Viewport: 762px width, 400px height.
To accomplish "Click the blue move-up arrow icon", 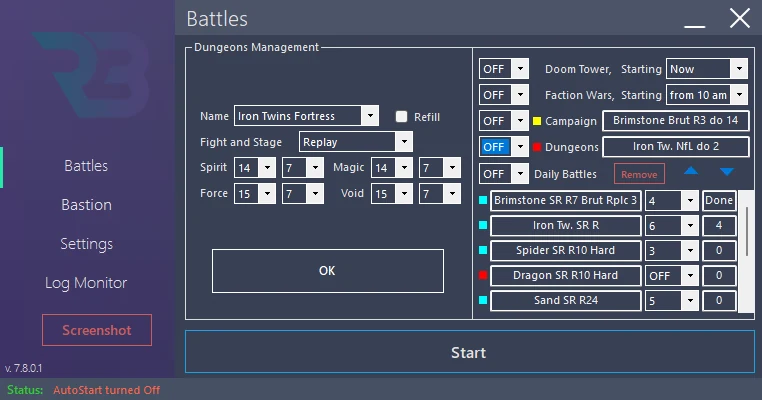I will click(x=691, y=171).
